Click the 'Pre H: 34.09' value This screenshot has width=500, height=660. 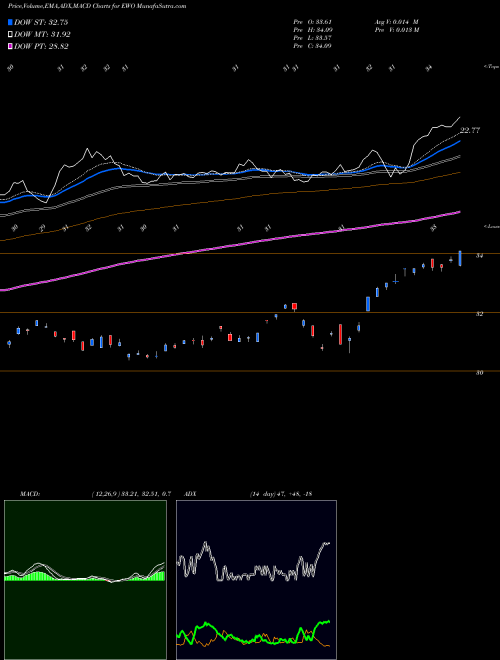[312, 30]
